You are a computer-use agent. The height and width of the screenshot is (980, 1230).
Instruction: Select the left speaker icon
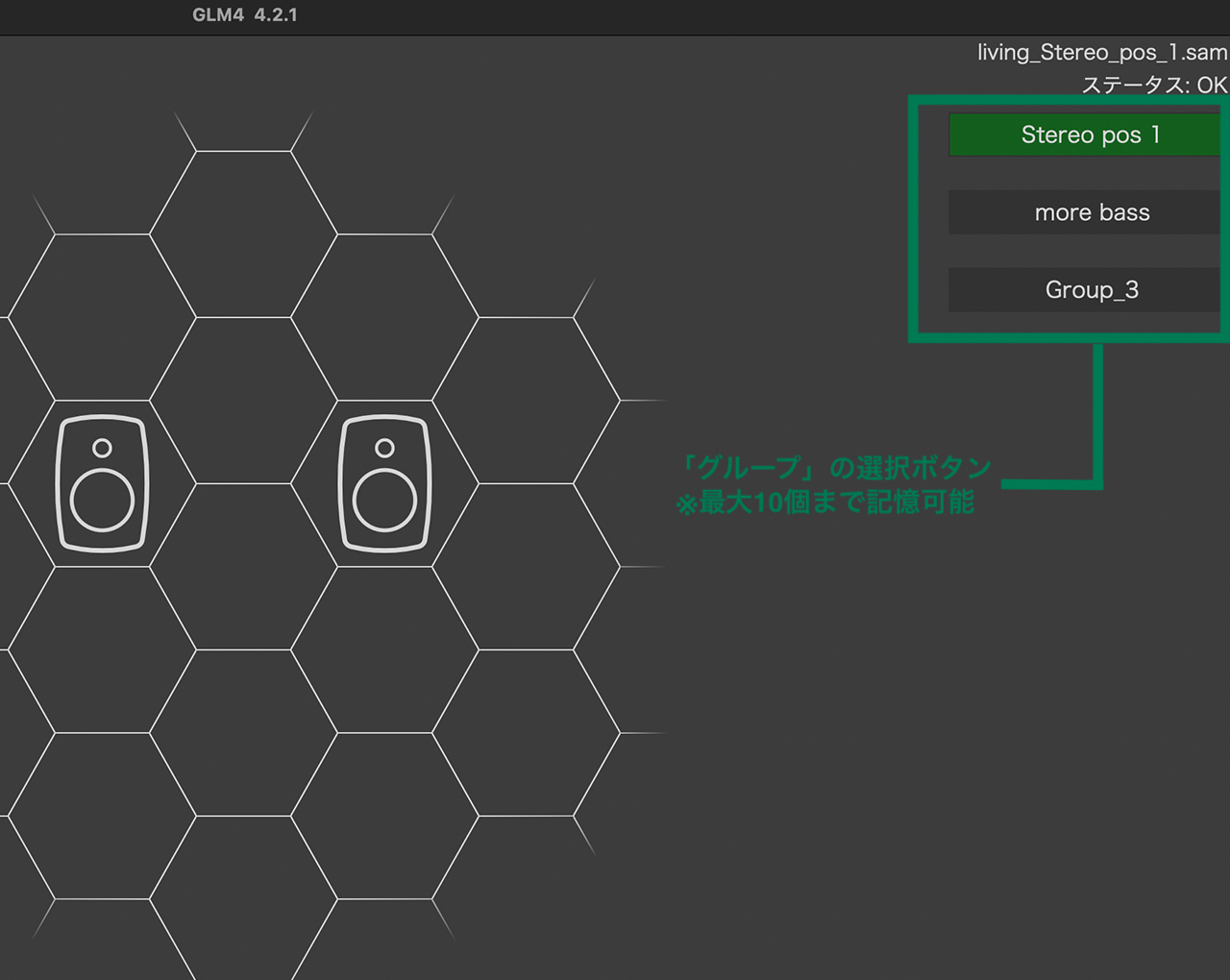(x=102, y=483)
